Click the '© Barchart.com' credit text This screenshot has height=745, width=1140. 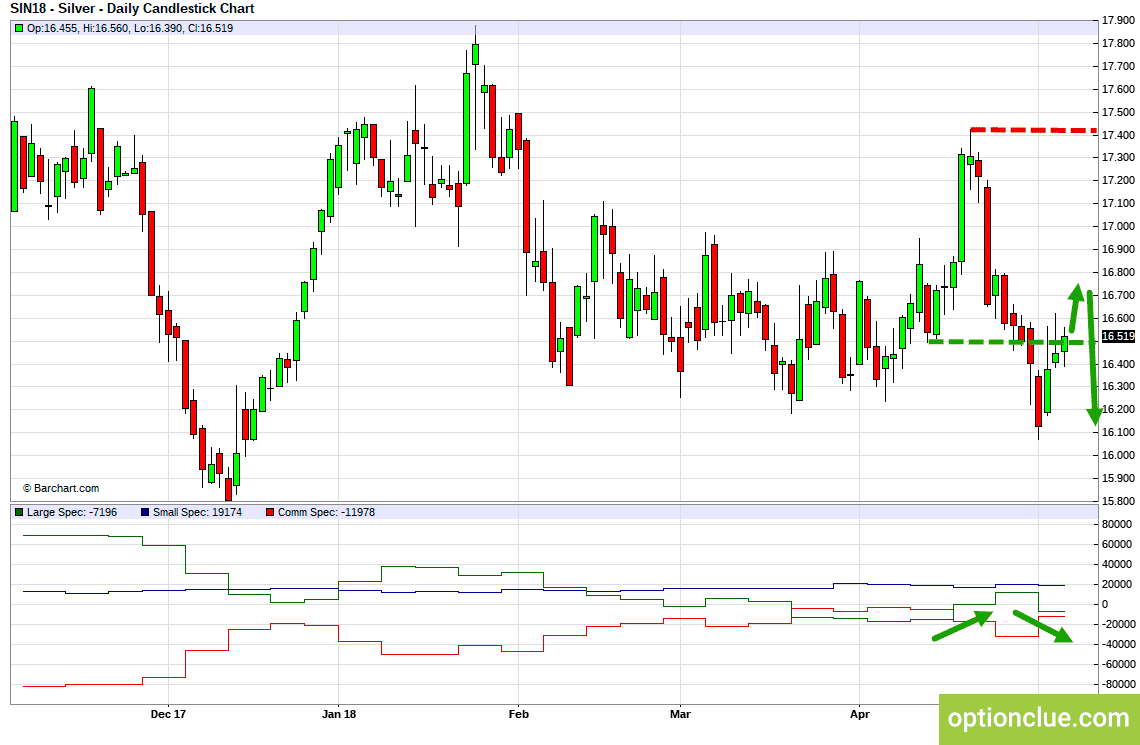[60, 488]
